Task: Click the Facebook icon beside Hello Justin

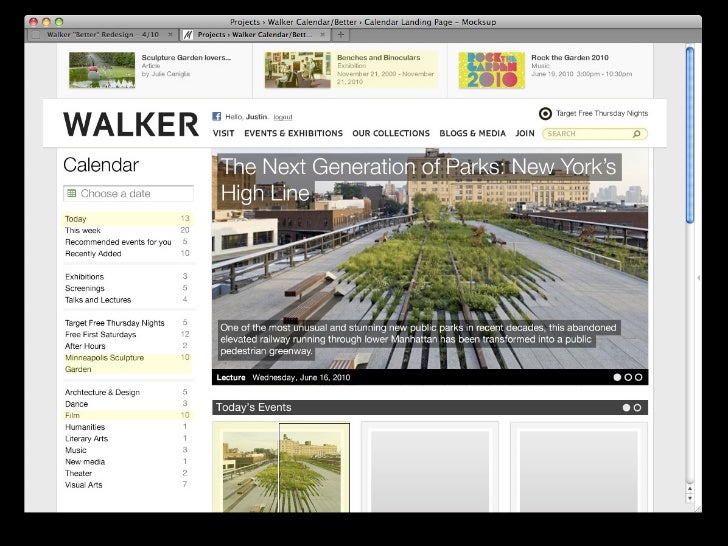Action: pos(216,117)
